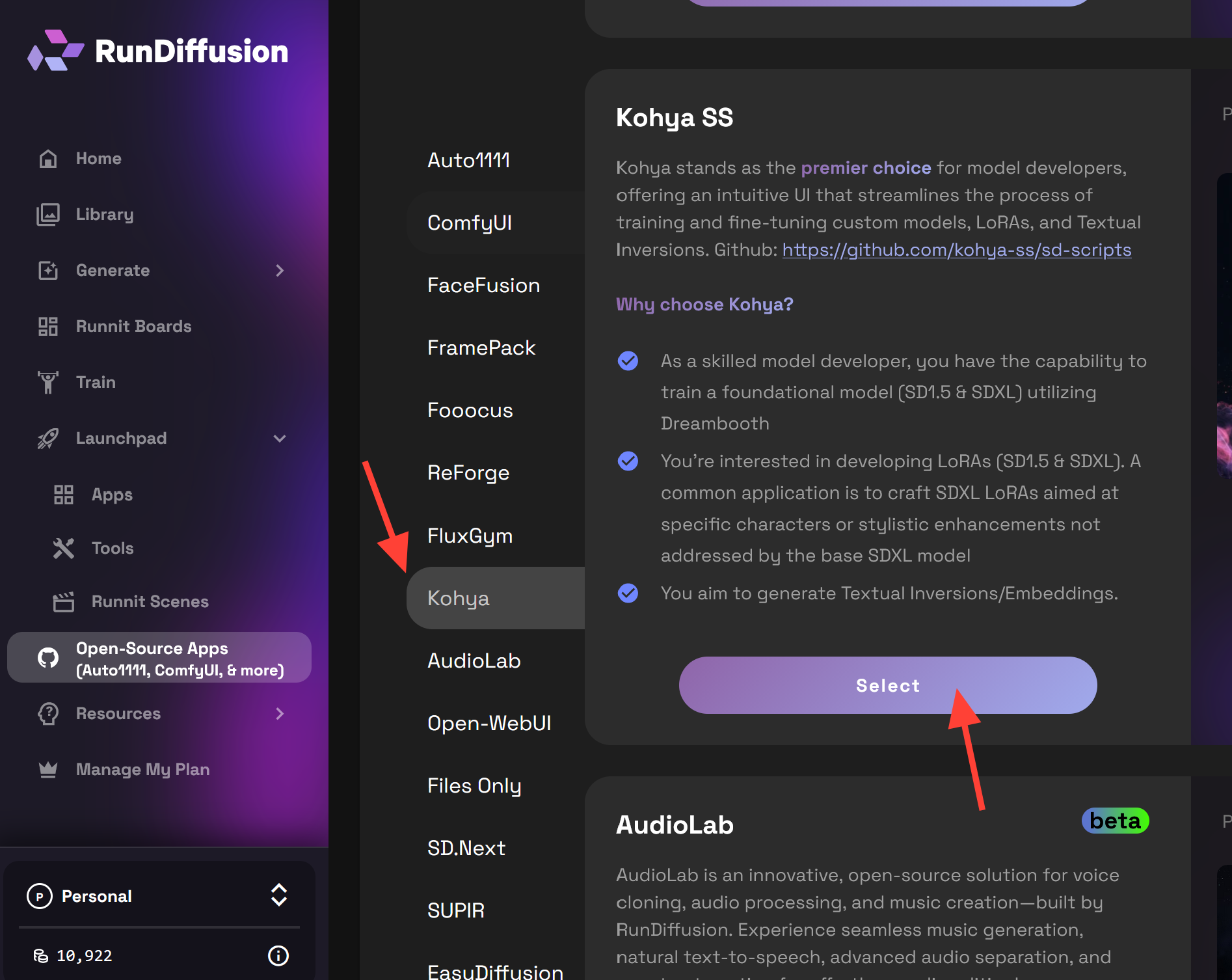Screen dimensions: 1232x980
Task: Click the checkmark beside Textual Inversions bullet
Action: (628, 593)
